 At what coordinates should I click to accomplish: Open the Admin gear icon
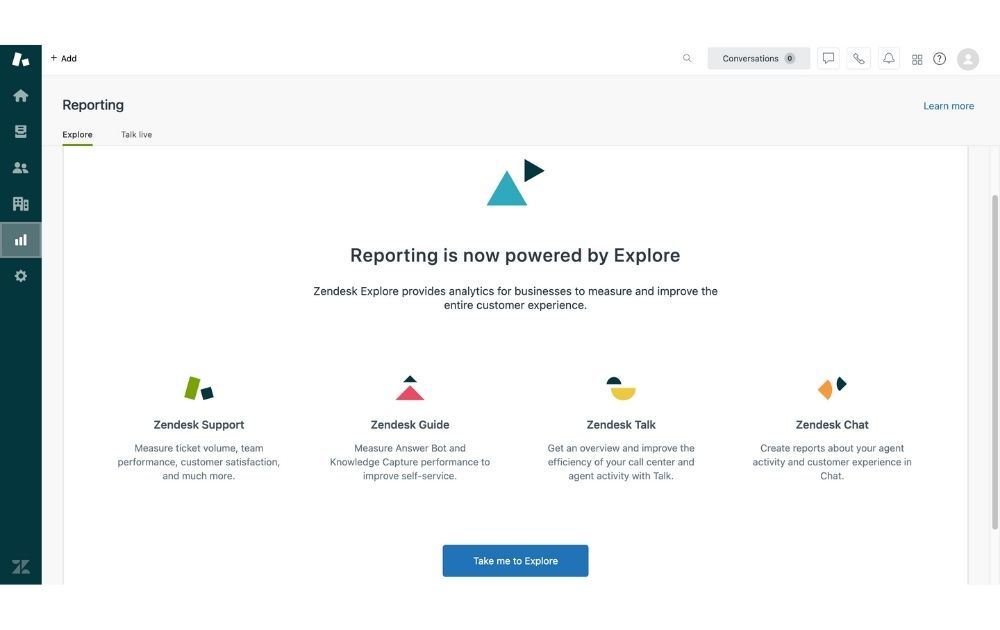20,276
